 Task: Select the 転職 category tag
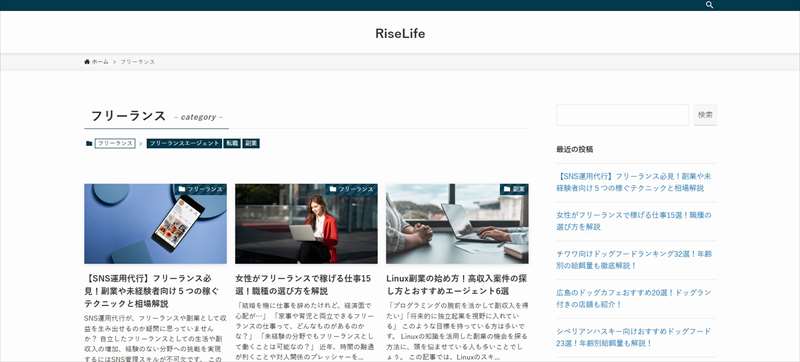click(232, 144)
